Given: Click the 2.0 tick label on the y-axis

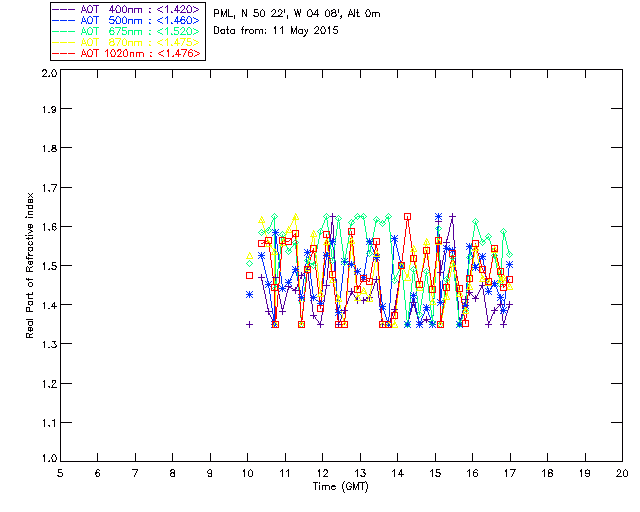Looking at the screenshot, I should point(49,73).
